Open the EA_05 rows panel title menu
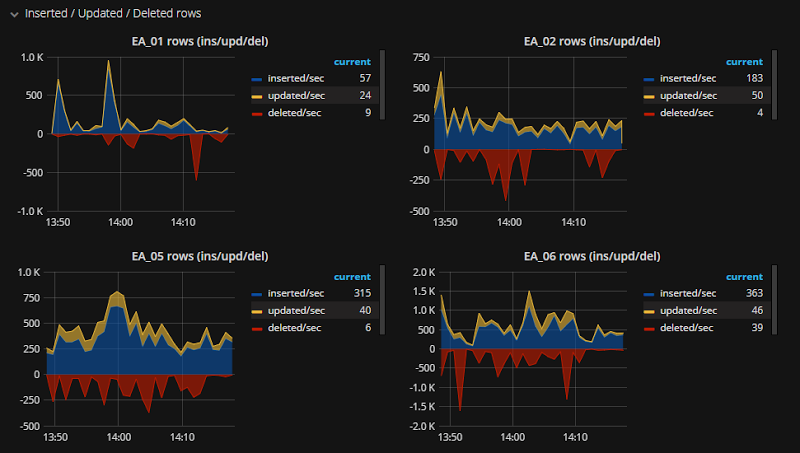 pyautogui.click(x=199, y=256)
